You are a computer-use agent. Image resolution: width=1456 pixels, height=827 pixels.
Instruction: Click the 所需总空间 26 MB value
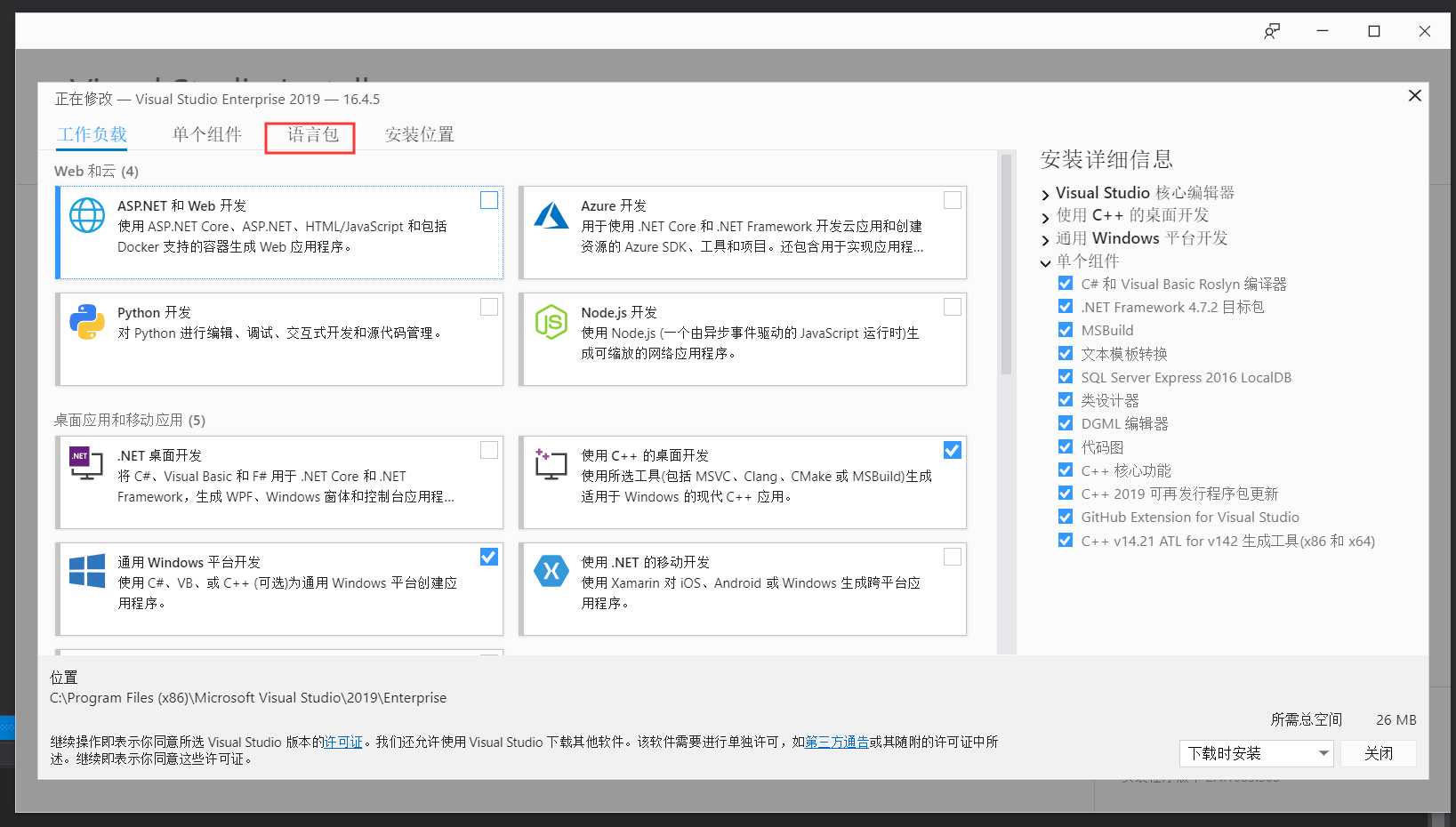[1396, 719]
